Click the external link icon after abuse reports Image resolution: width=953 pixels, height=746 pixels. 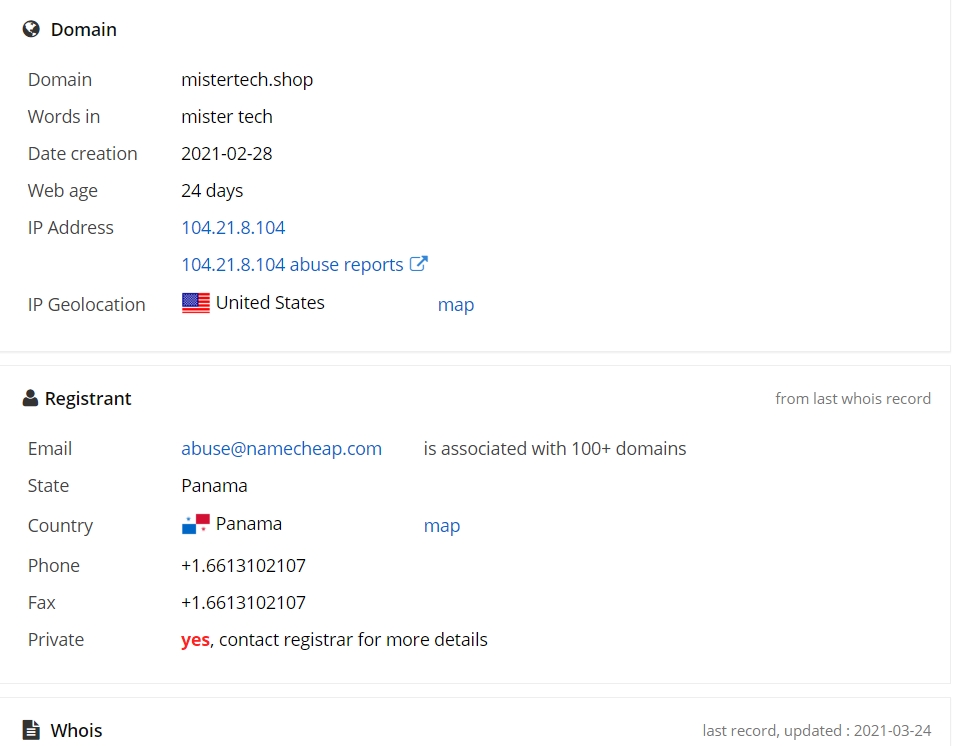419,263
